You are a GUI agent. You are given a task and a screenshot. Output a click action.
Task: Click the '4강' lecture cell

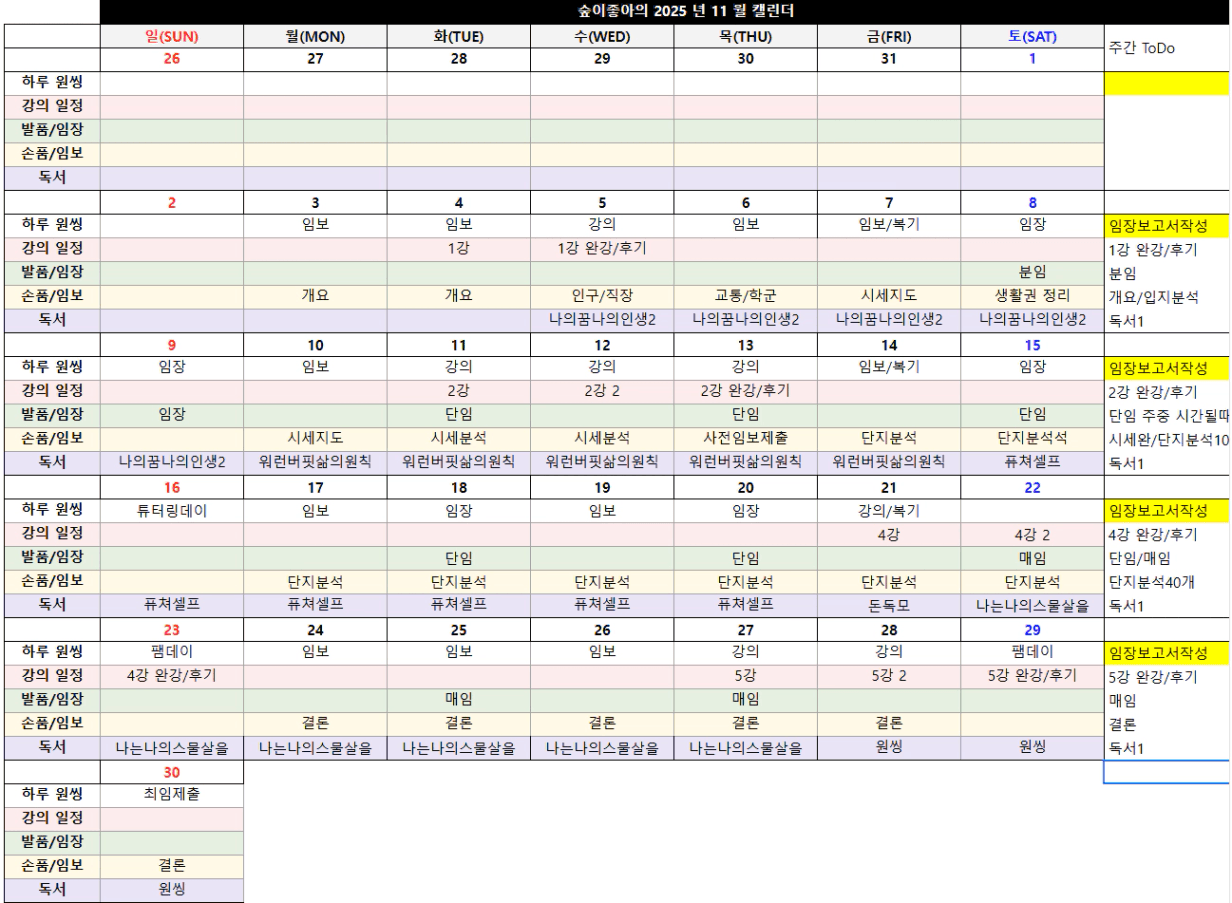coord(889,535)
